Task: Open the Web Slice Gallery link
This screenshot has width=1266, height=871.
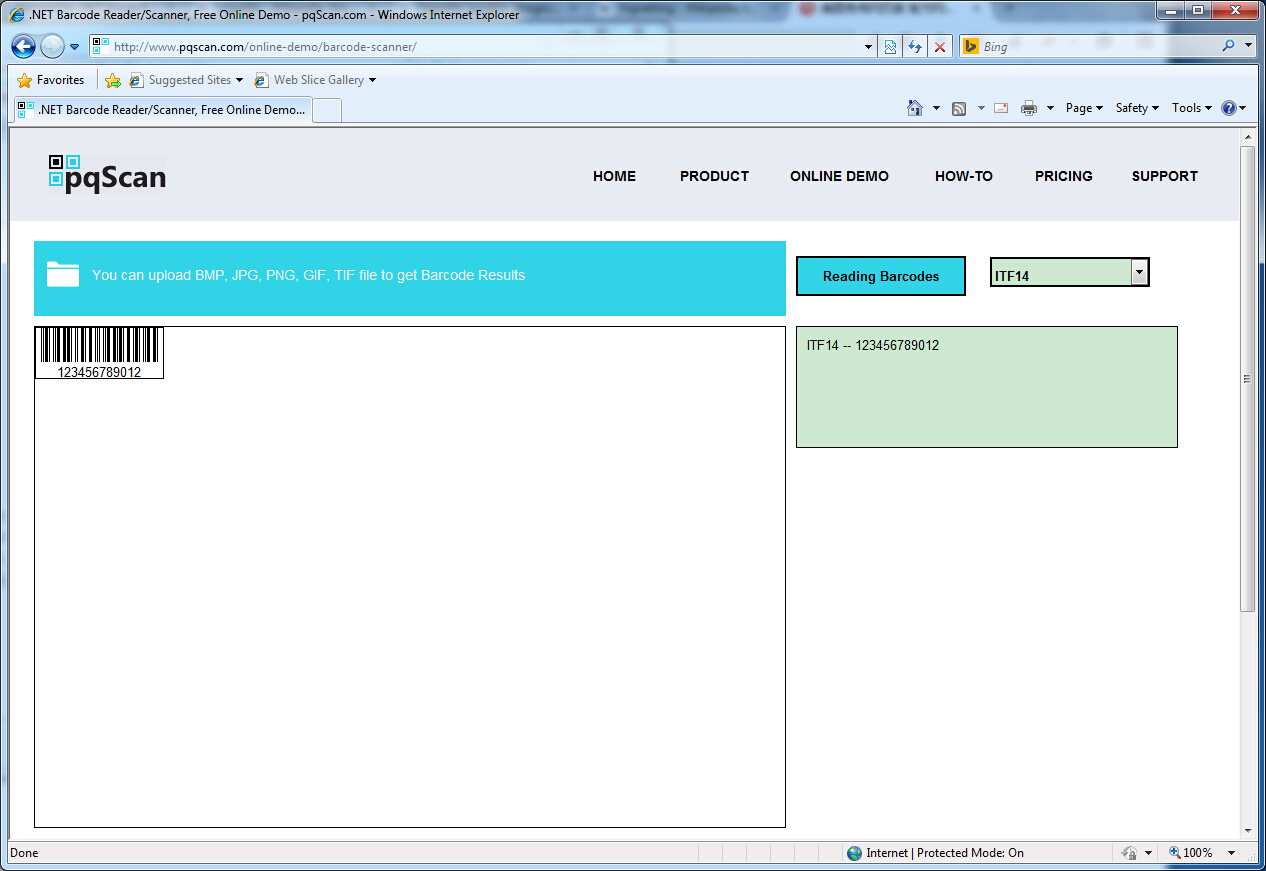Action: click(x=315, y=80)
